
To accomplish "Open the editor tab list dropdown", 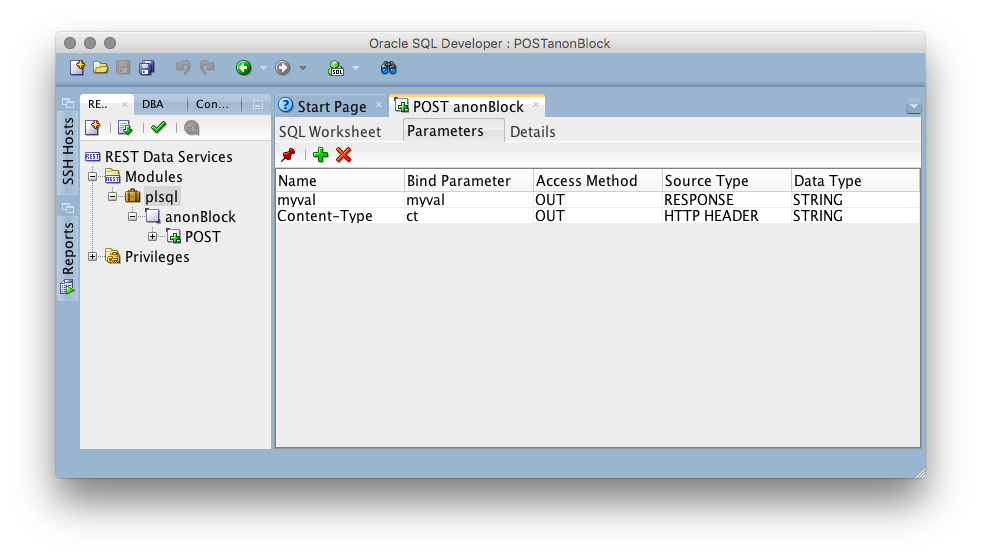I will pos(913,106).
